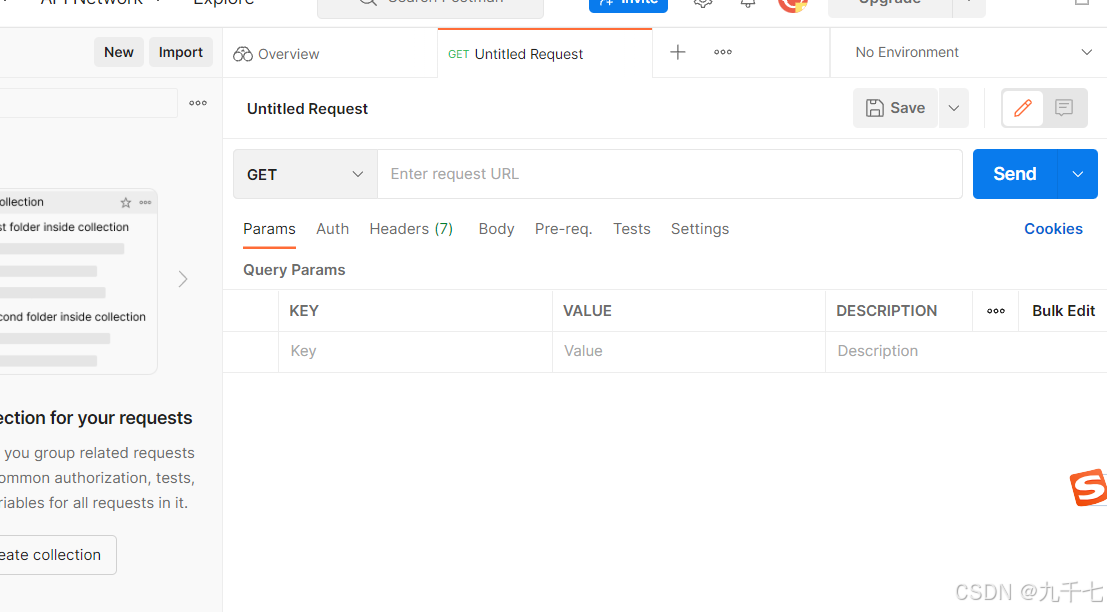Click the user avatar icon
The image size is (1107, 612).
point(793,5)
